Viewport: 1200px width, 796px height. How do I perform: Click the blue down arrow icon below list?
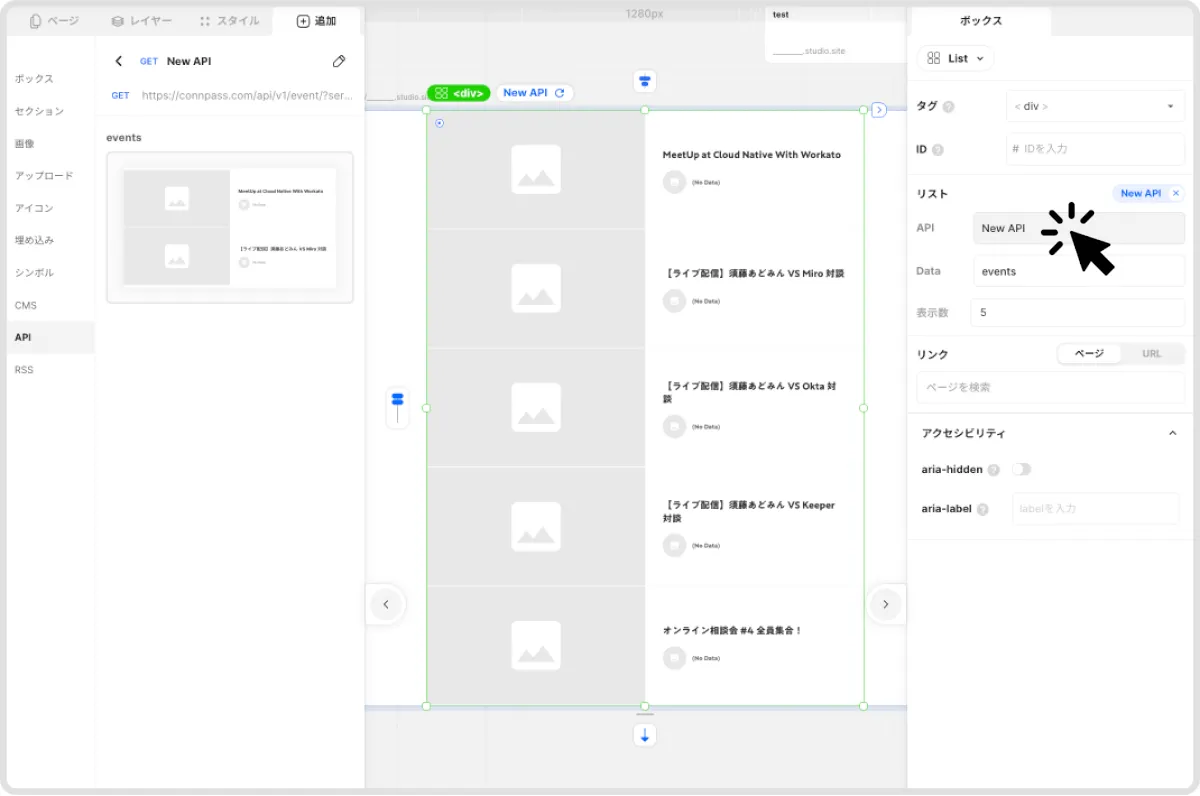pyautogui.click(x=645, y=735)
